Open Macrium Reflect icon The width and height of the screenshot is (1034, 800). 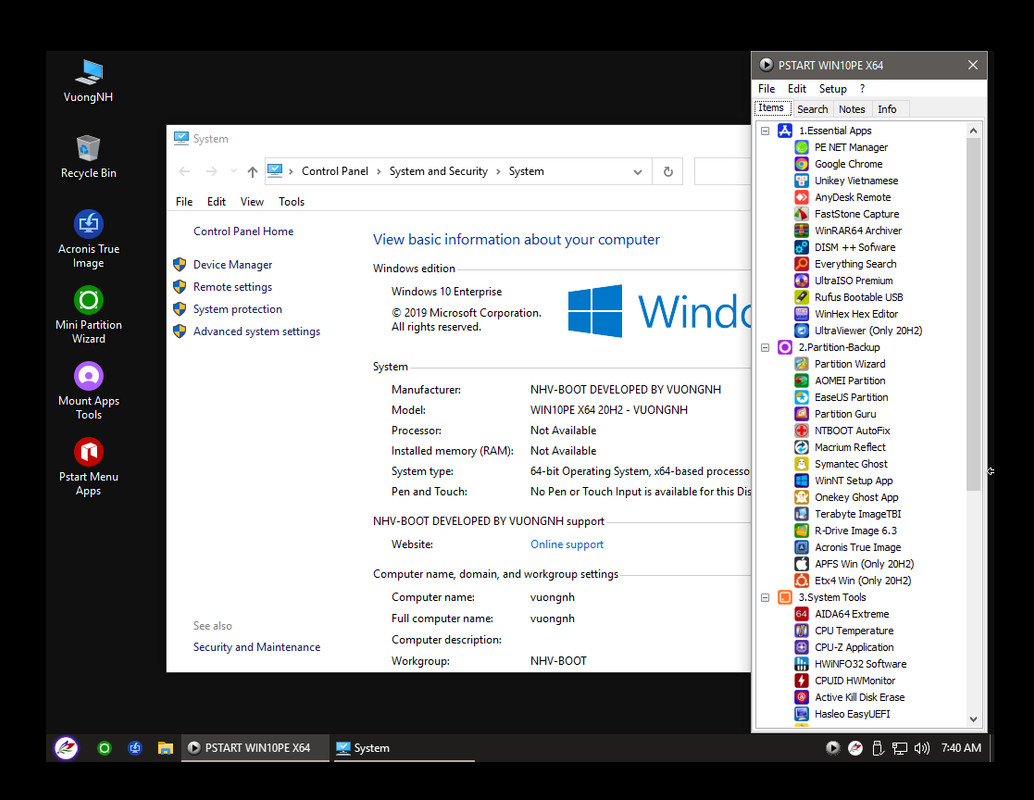coord(801,447)
